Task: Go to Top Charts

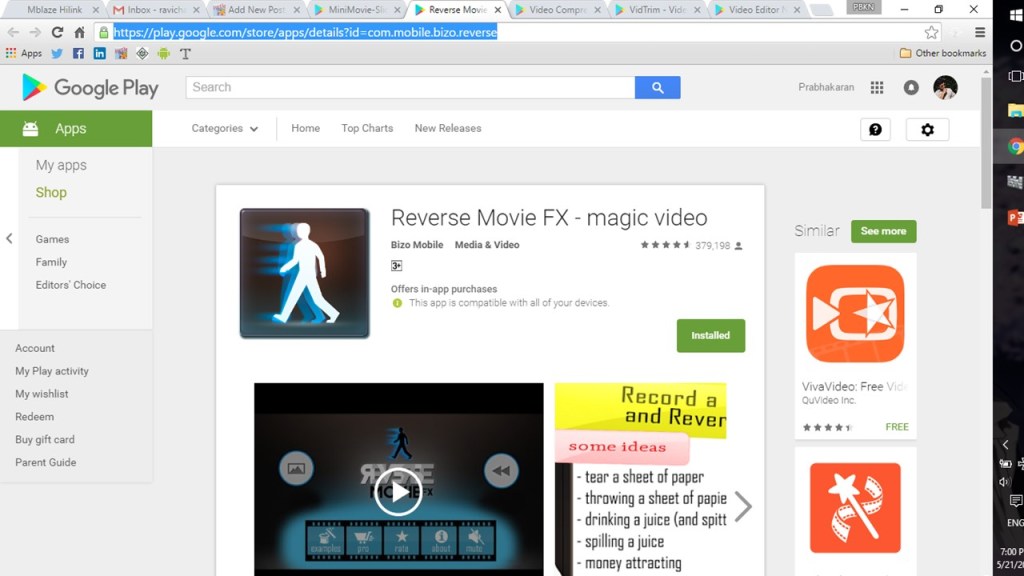Action: point(367,129)
